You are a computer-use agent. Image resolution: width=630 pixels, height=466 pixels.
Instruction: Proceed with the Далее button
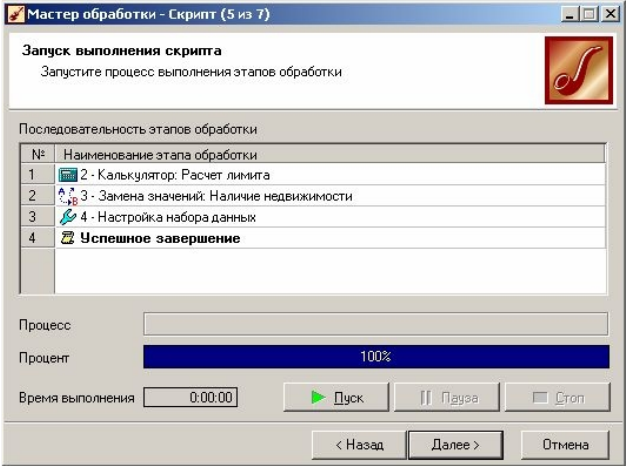[456, 445]
